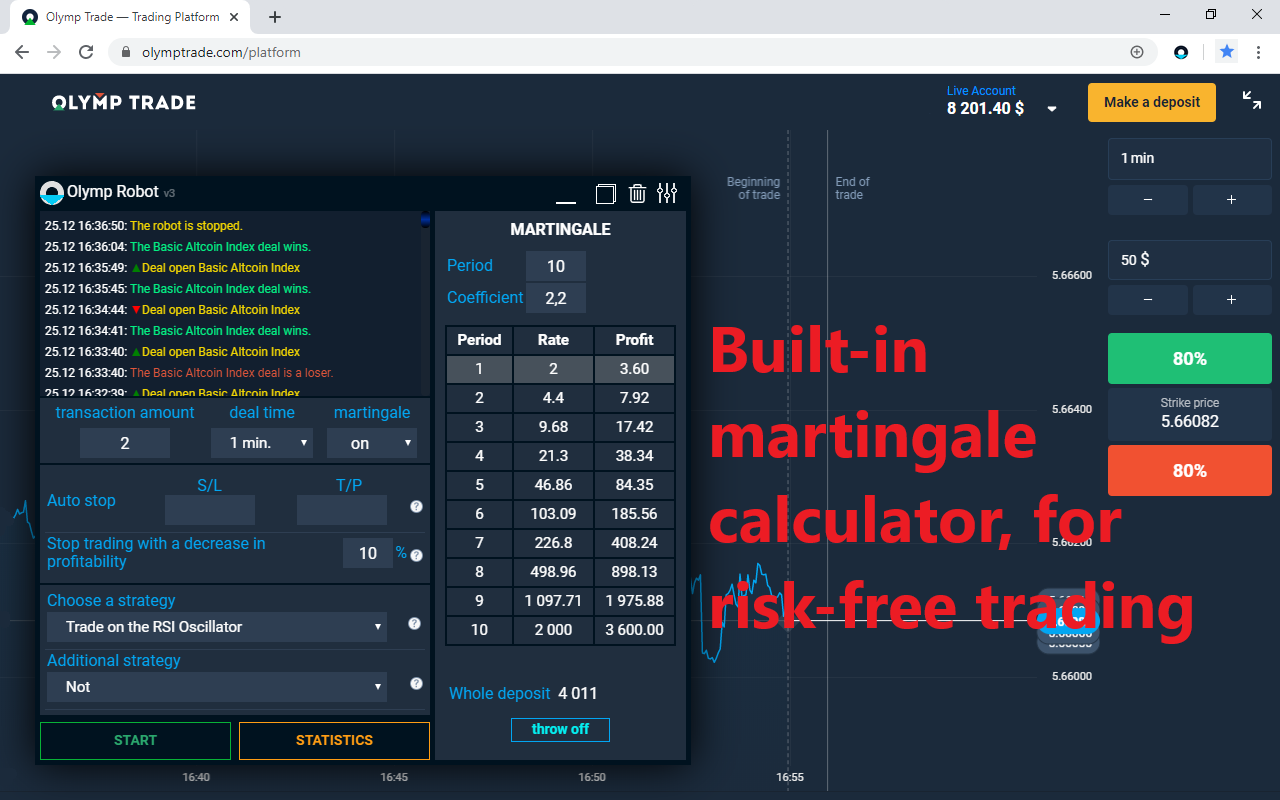1280x800 pixels.
Task: Click martingale row with rate 4.4
Action: [x=560, y=398]
